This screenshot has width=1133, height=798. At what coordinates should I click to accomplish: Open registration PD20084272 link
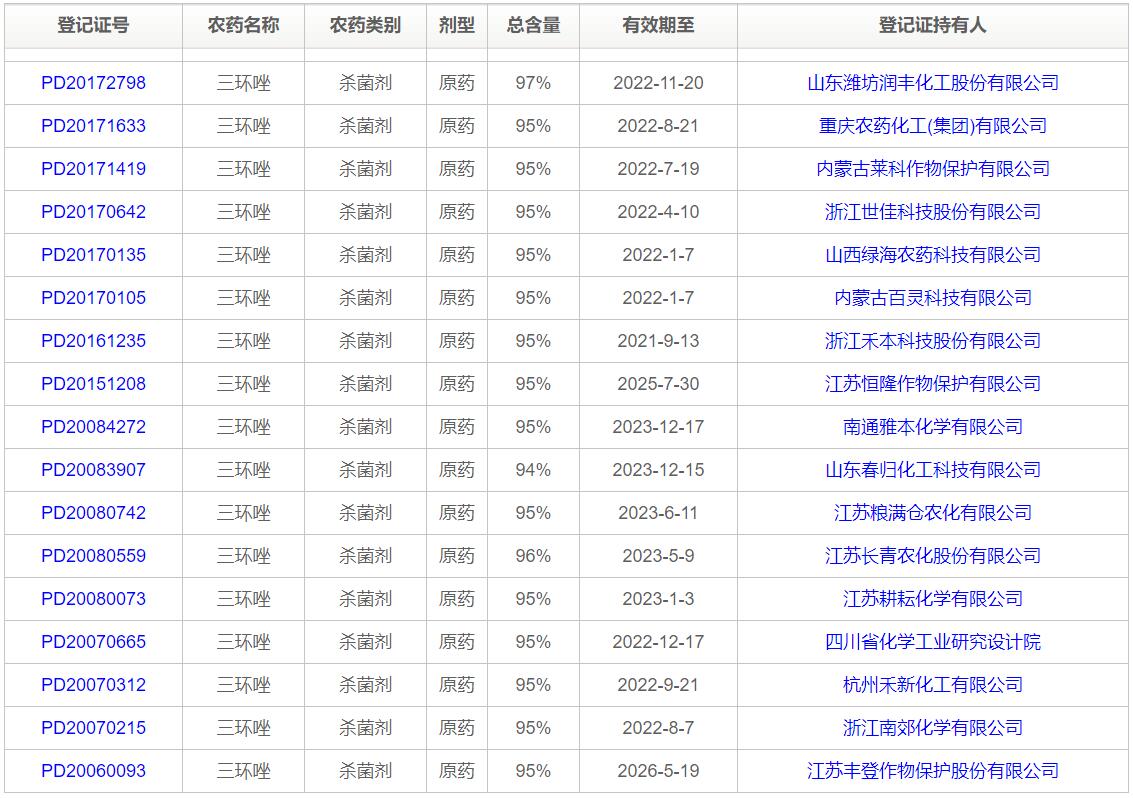click(x=93, y=427)
